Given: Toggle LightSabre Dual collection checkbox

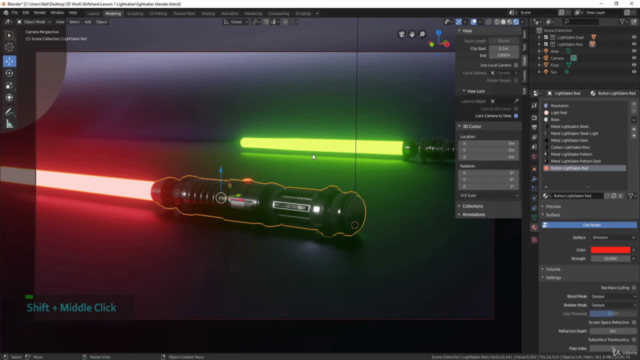Looking at the screenshot, I should coord(546,38).
